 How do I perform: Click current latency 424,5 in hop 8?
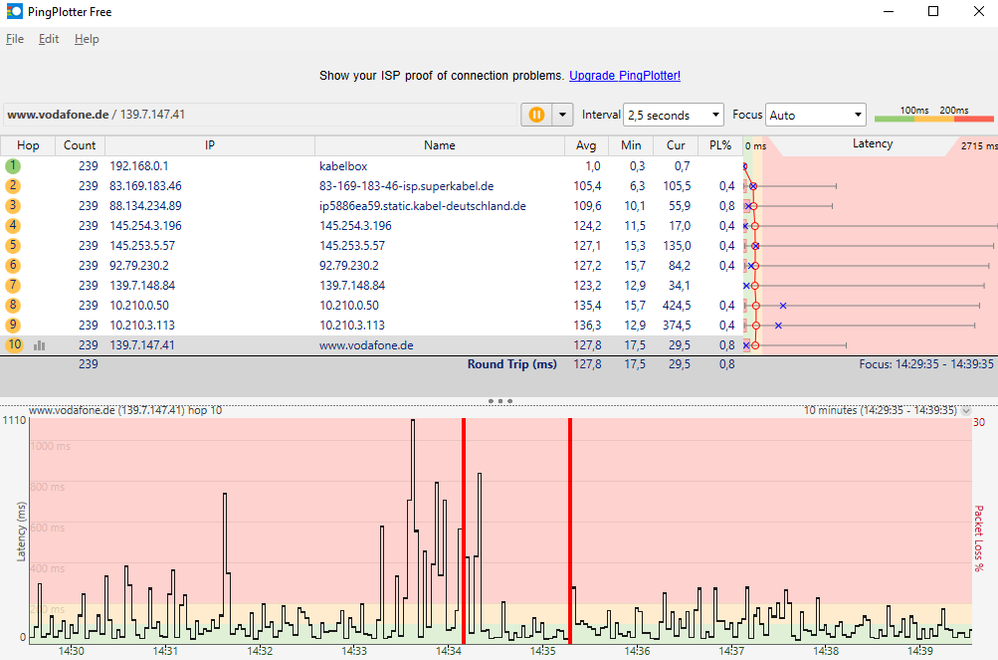[676, 305]
